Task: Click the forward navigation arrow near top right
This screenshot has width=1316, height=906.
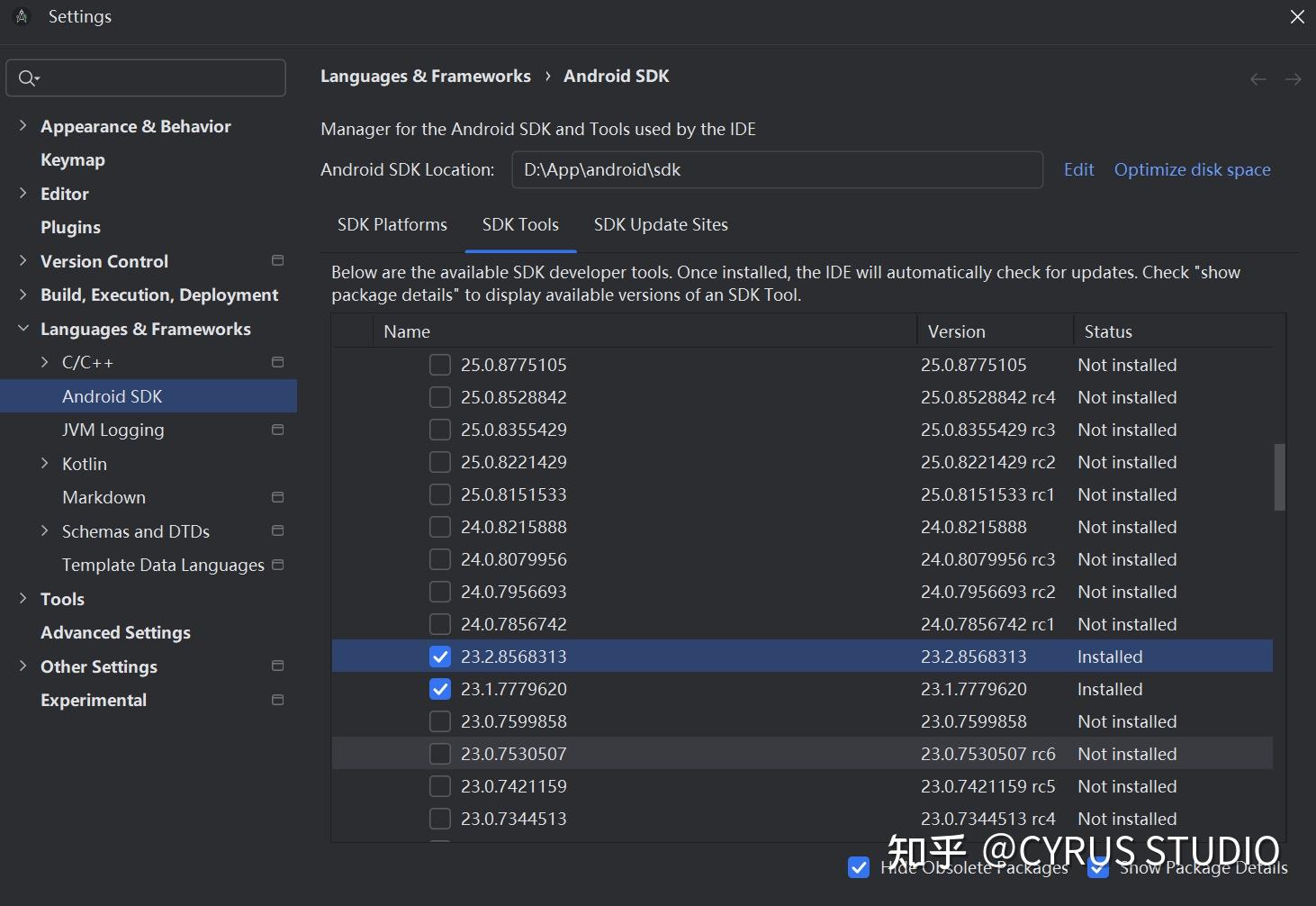Action: point(1293,78)
